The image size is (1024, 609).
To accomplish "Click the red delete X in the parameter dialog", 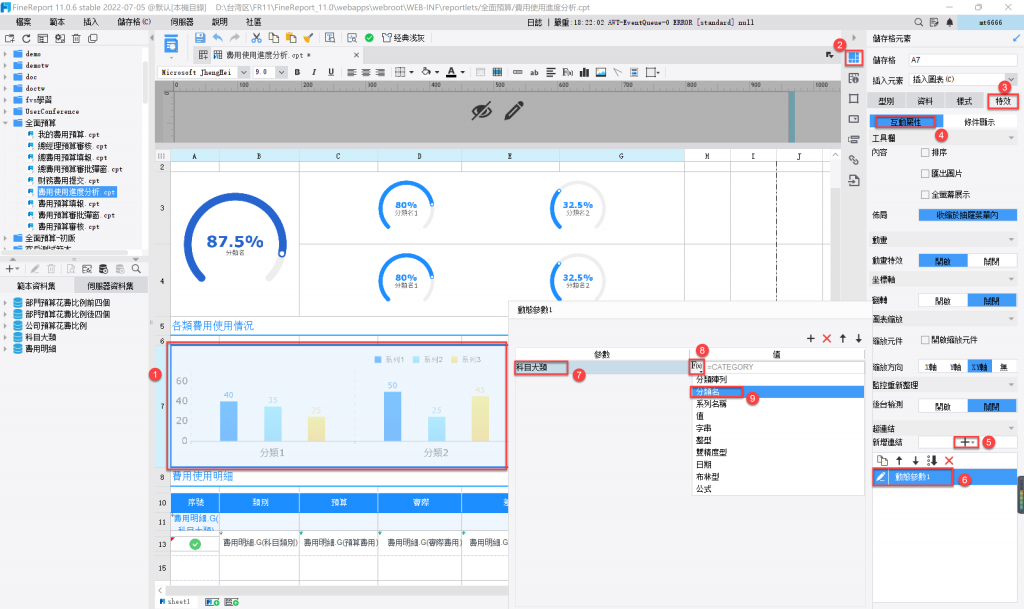I will coord(826,340).
